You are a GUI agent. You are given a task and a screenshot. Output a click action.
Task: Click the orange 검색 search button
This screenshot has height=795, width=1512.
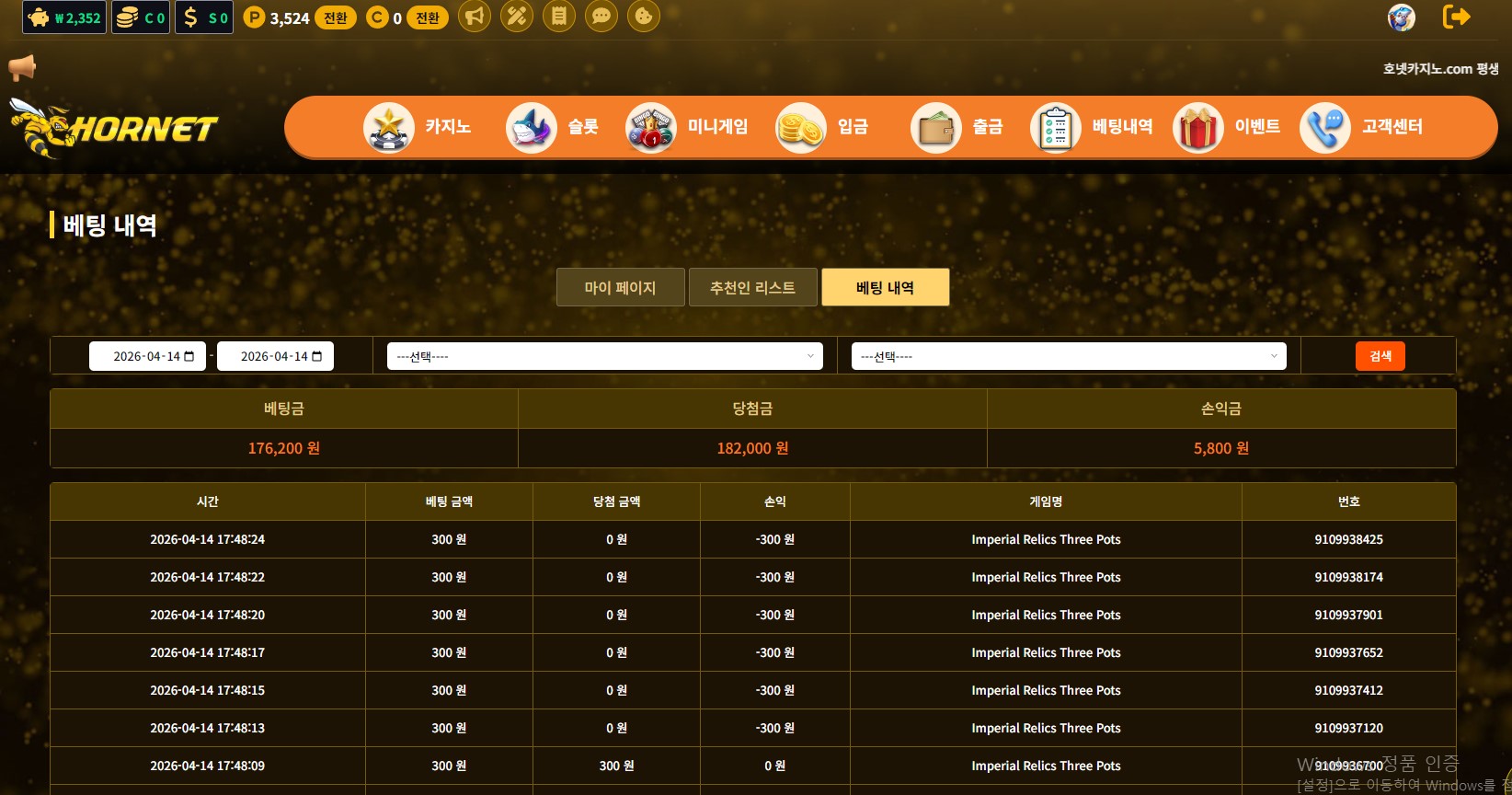[1380, 356]
